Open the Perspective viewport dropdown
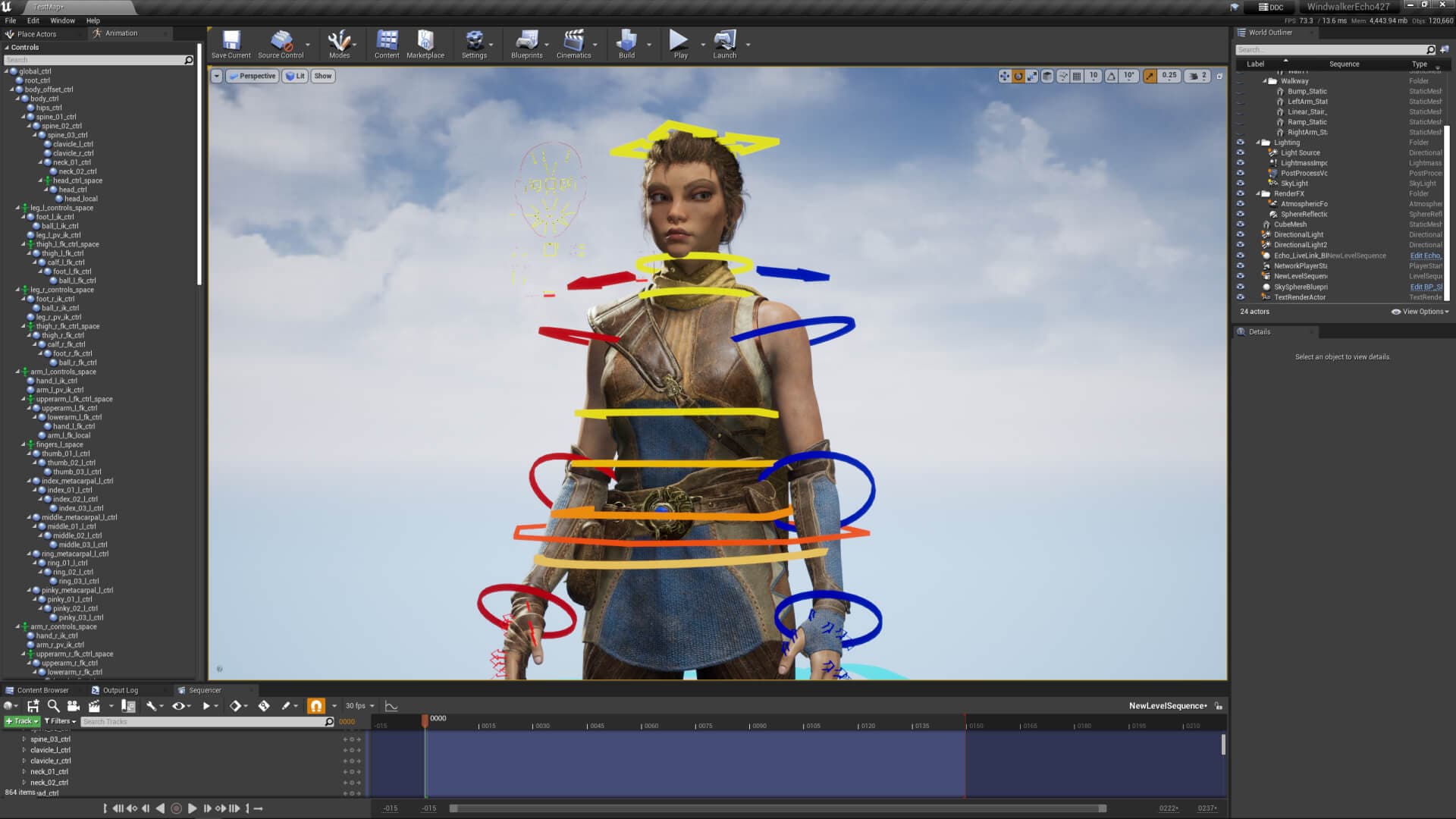The image size is (1456, 819). pos(253,76)
